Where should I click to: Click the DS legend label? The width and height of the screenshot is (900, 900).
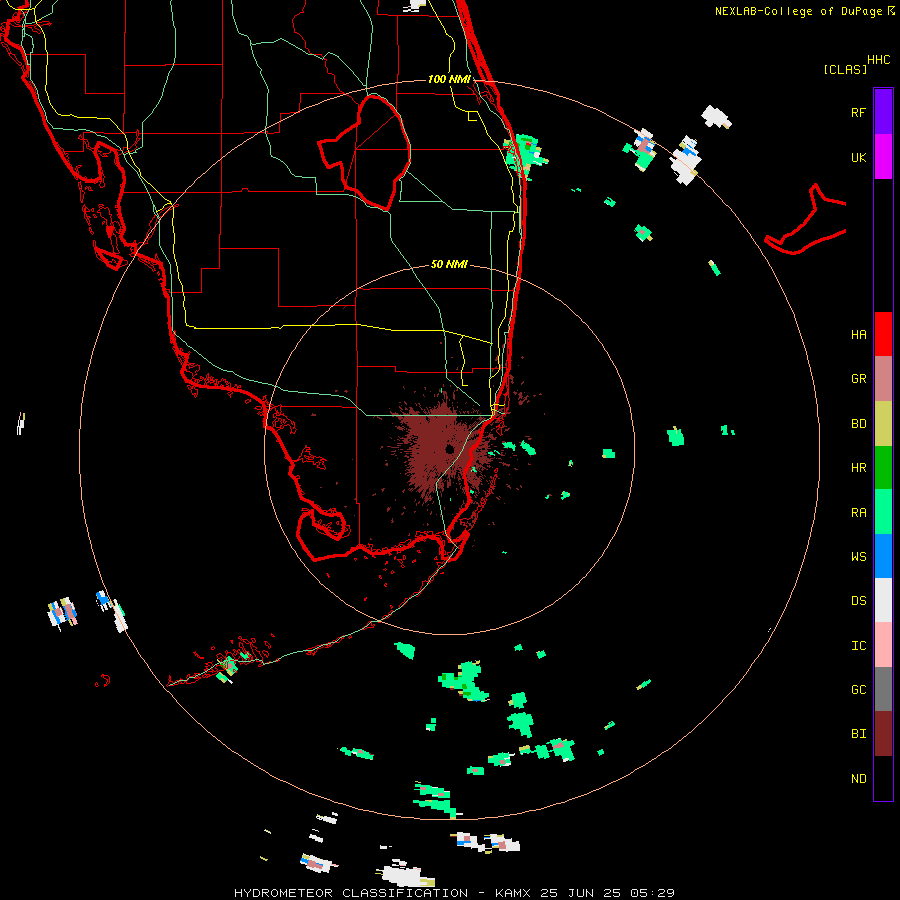858,601
